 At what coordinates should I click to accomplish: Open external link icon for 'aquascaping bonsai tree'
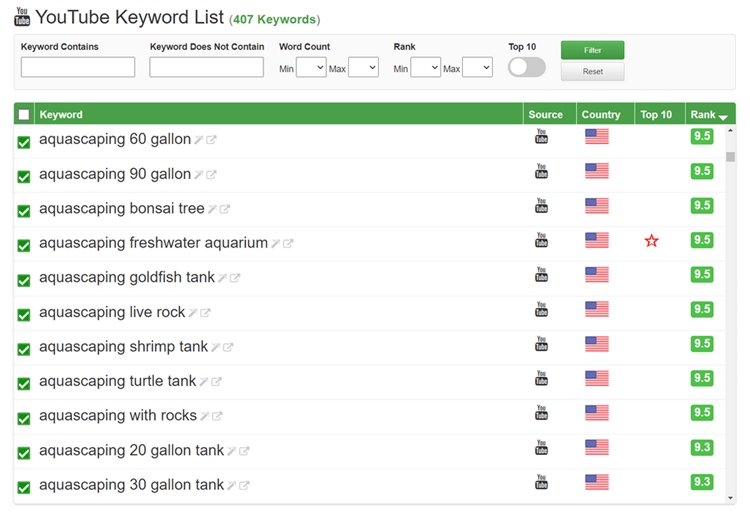pyautogui.click(x=225, y=209)
